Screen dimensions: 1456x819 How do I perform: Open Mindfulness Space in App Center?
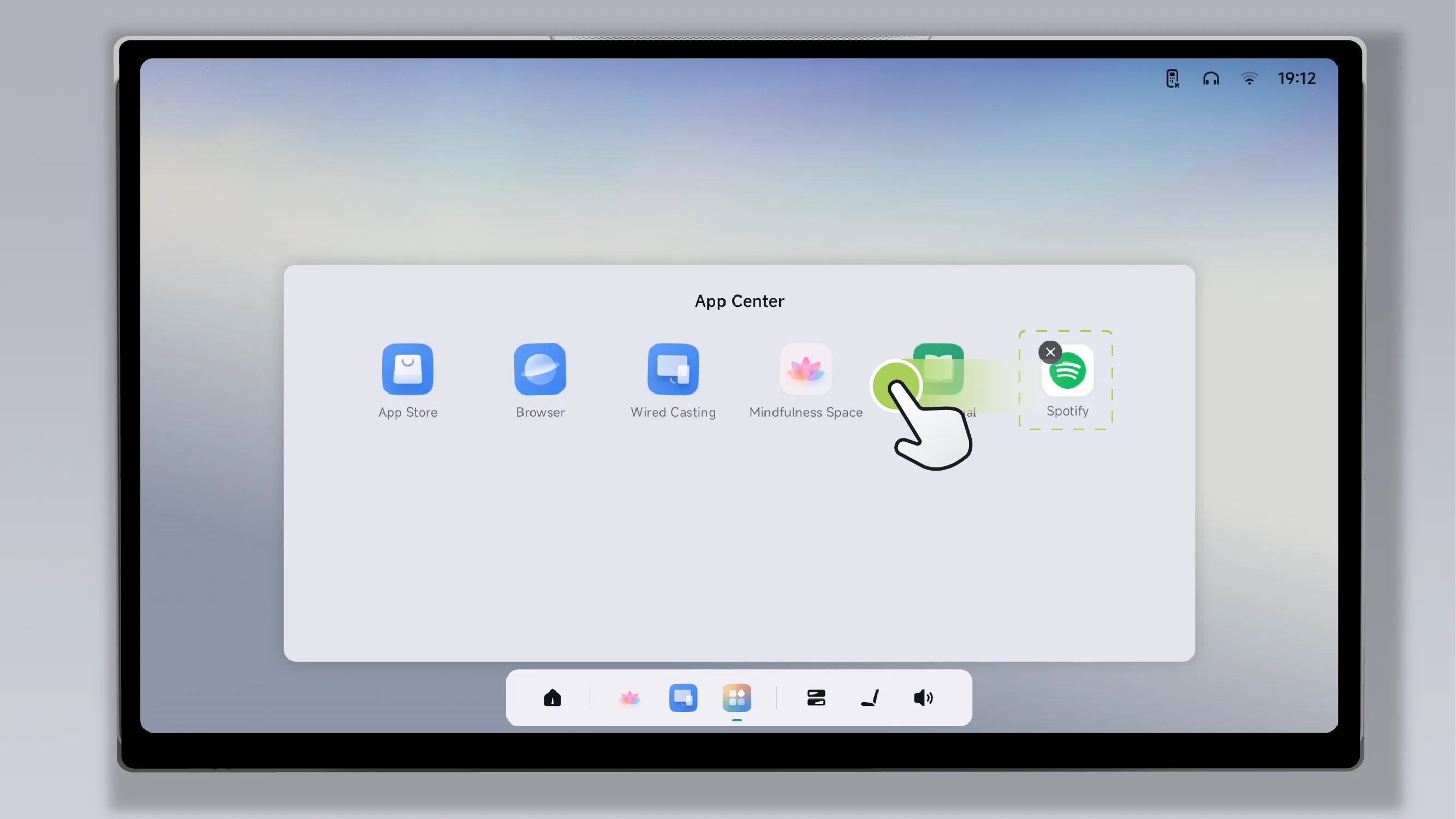point(805,369)
